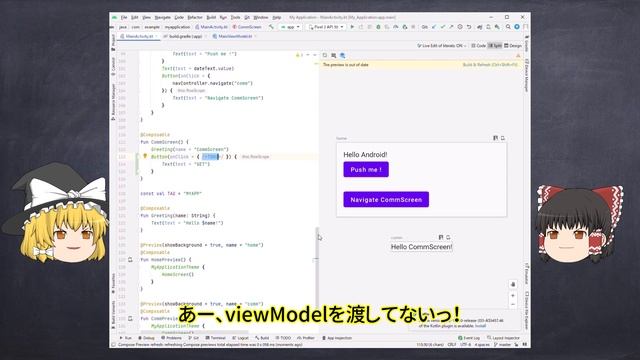Screen dimensions: 640x360
Task: Toggle the Terminal tool window
Action: click(x=216, y=338)
